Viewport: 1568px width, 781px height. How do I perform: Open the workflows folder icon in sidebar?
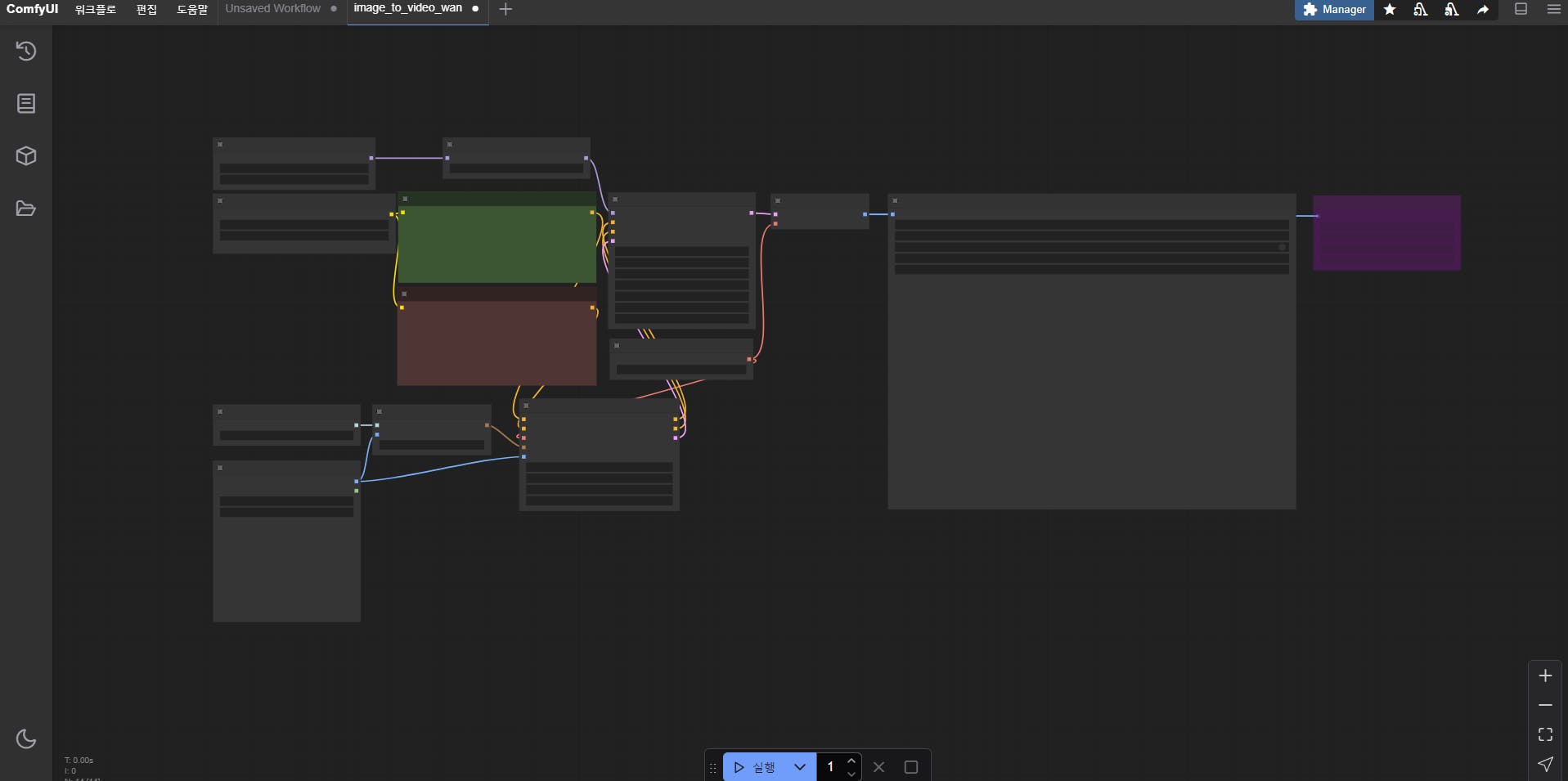26,209
